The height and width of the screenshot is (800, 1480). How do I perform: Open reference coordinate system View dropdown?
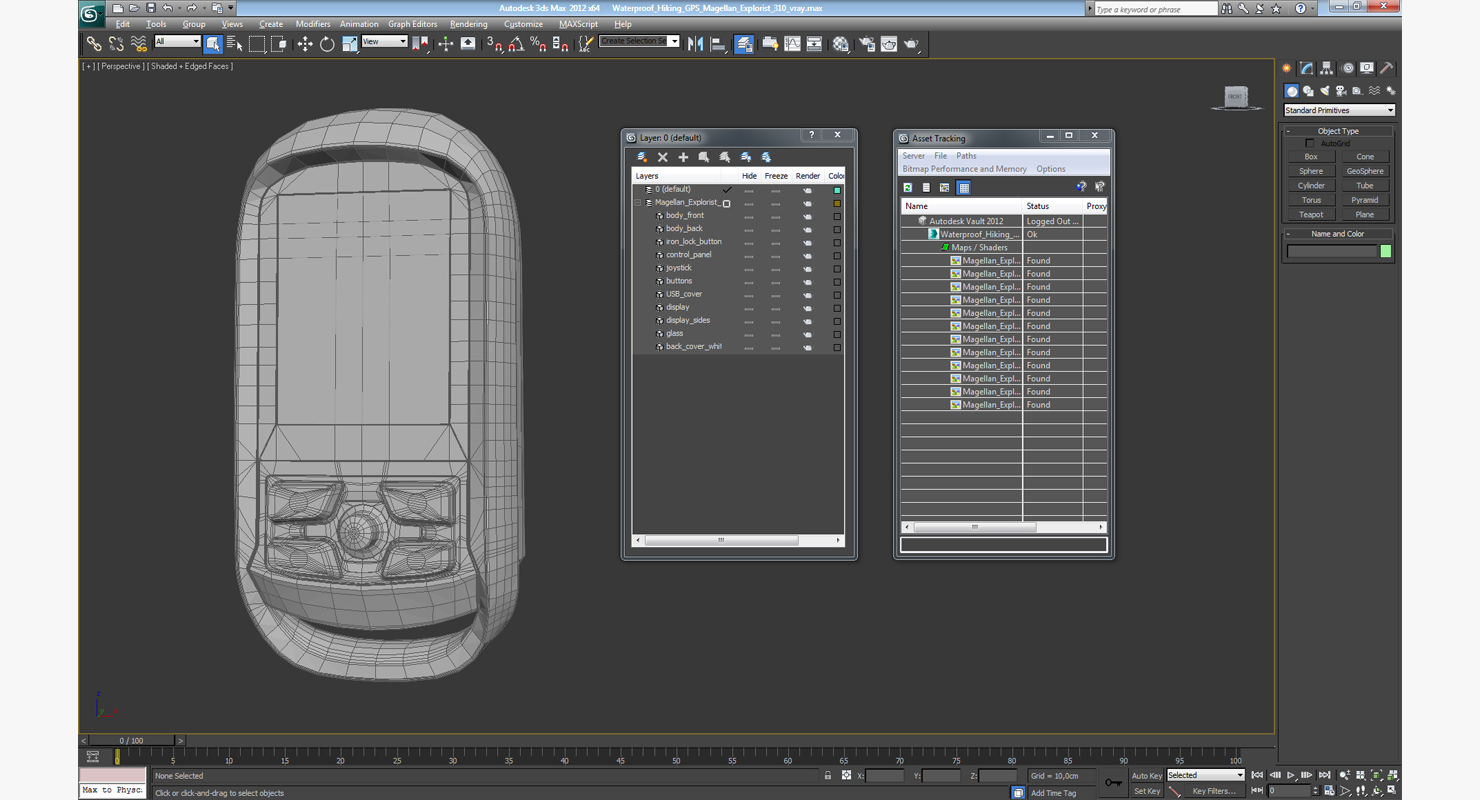pos(384,42)
